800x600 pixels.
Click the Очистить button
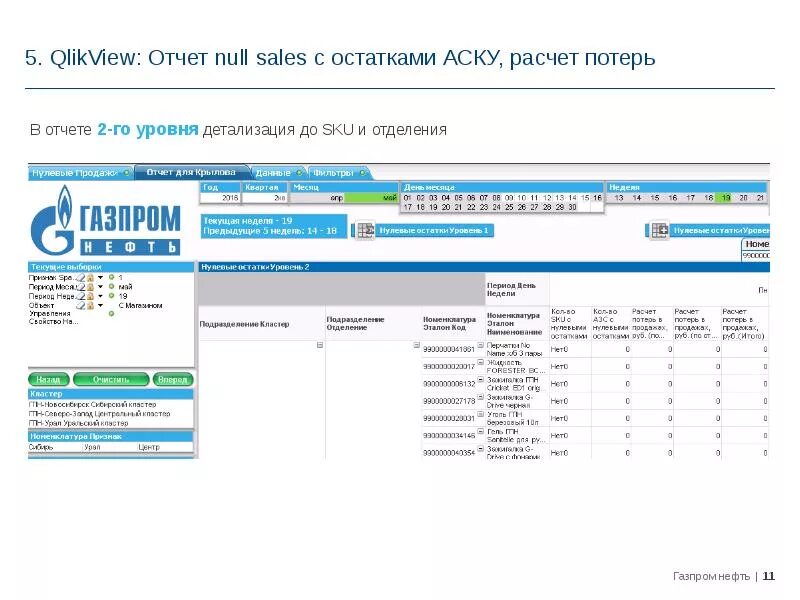(x=111, y=380)
